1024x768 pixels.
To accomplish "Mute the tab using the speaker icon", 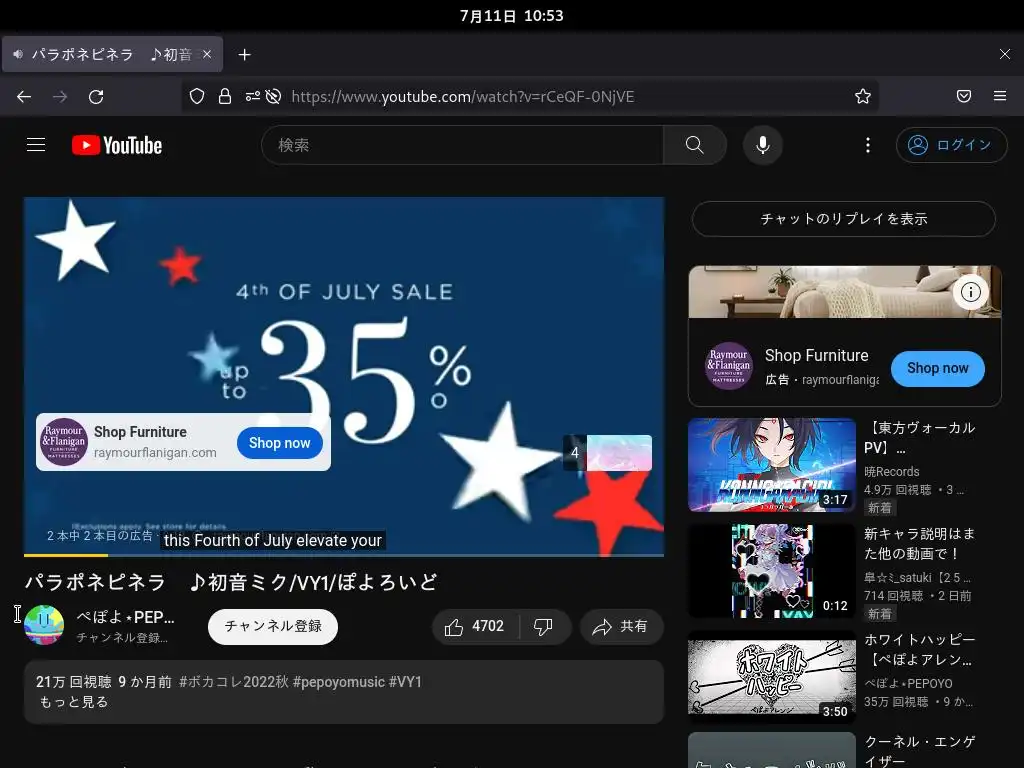I will click(x=18, y=54).
